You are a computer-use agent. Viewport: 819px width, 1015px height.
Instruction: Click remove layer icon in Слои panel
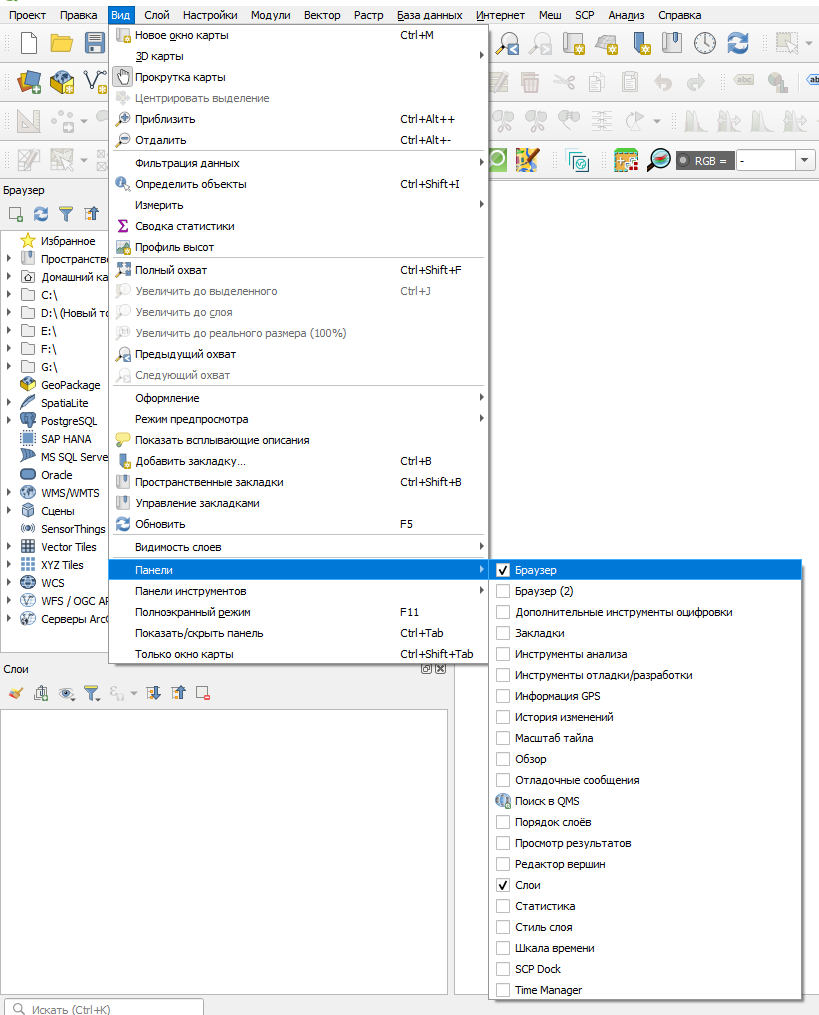point(203,692)
